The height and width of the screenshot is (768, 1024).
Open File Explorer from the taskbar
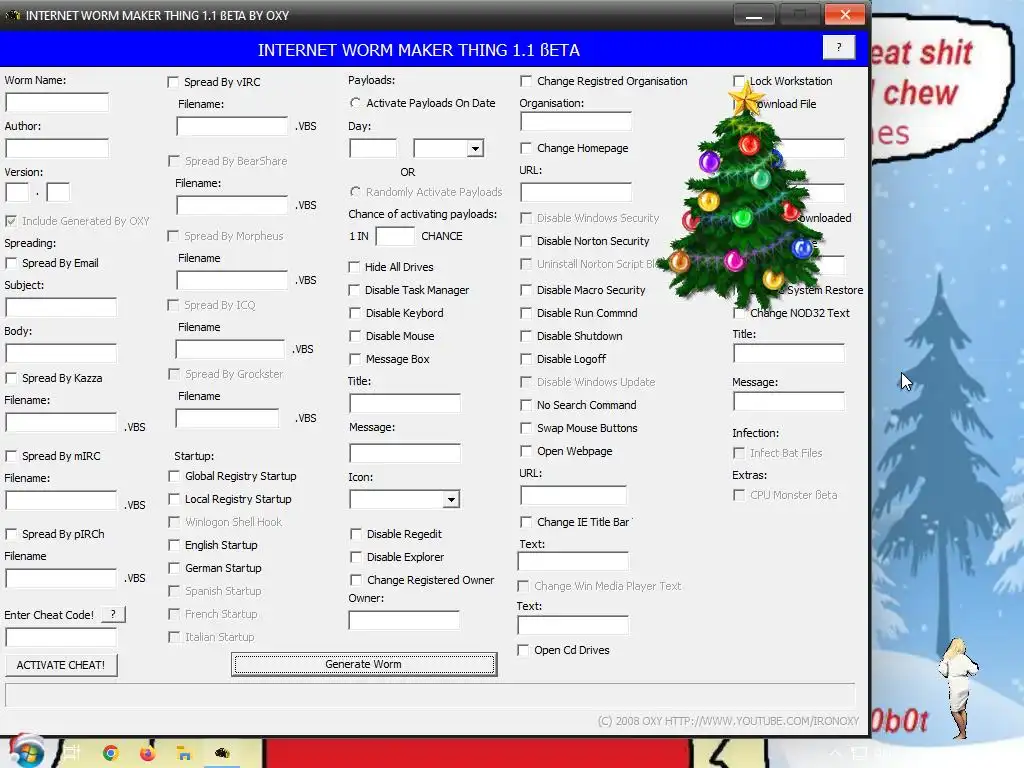coord(184,753)
